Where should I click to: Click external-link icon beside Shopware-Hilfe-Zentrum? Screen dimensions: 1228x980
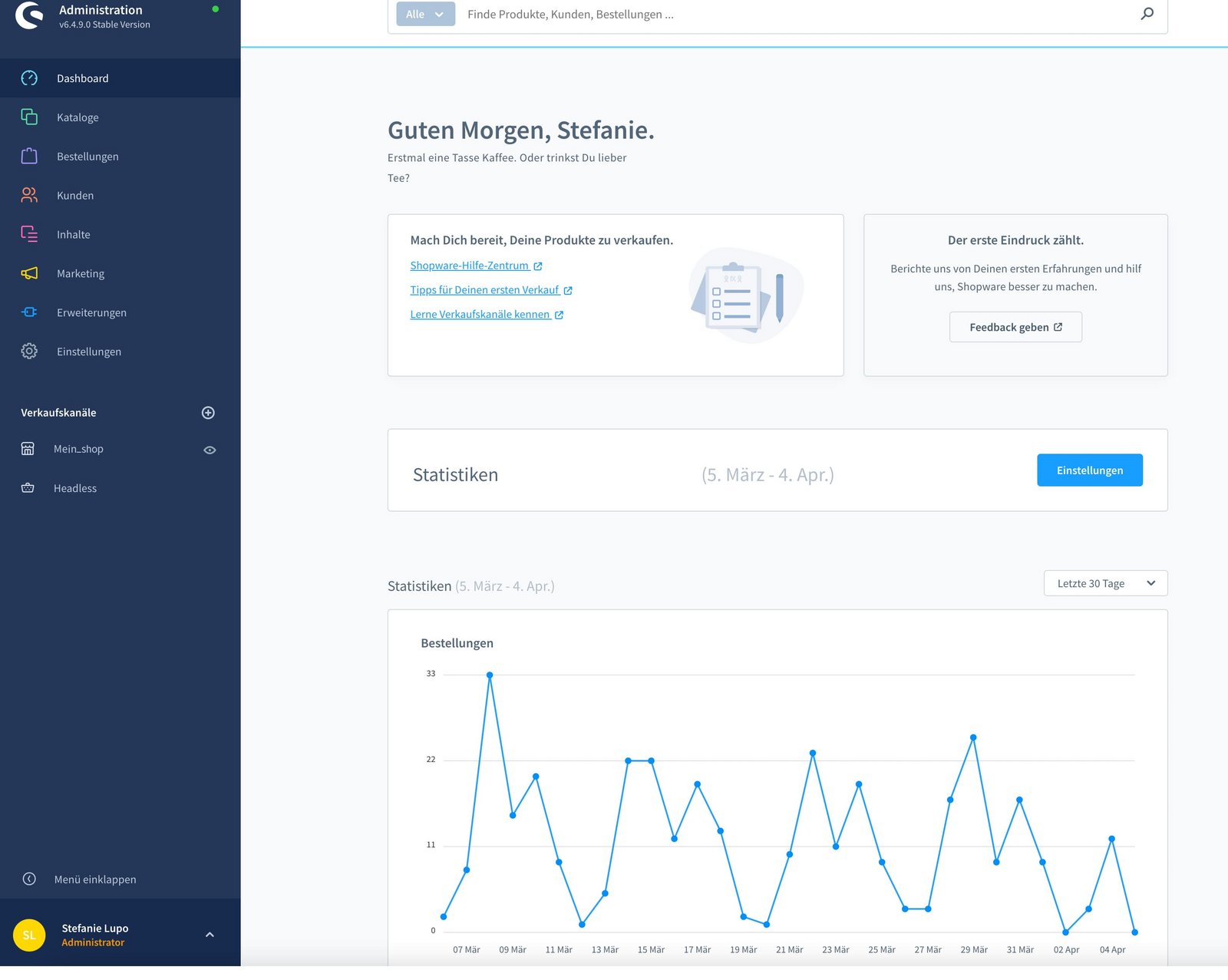click(538, 266)
